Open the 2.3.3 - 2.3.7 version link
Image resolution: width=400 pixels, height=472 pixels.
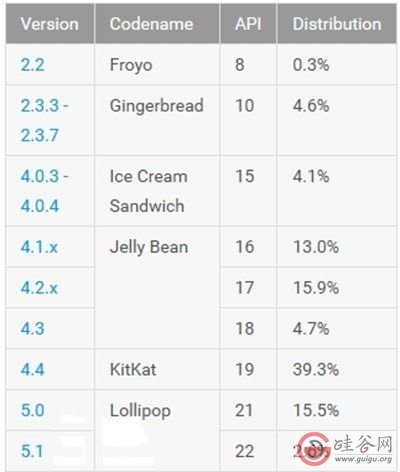tap(44, 120)
